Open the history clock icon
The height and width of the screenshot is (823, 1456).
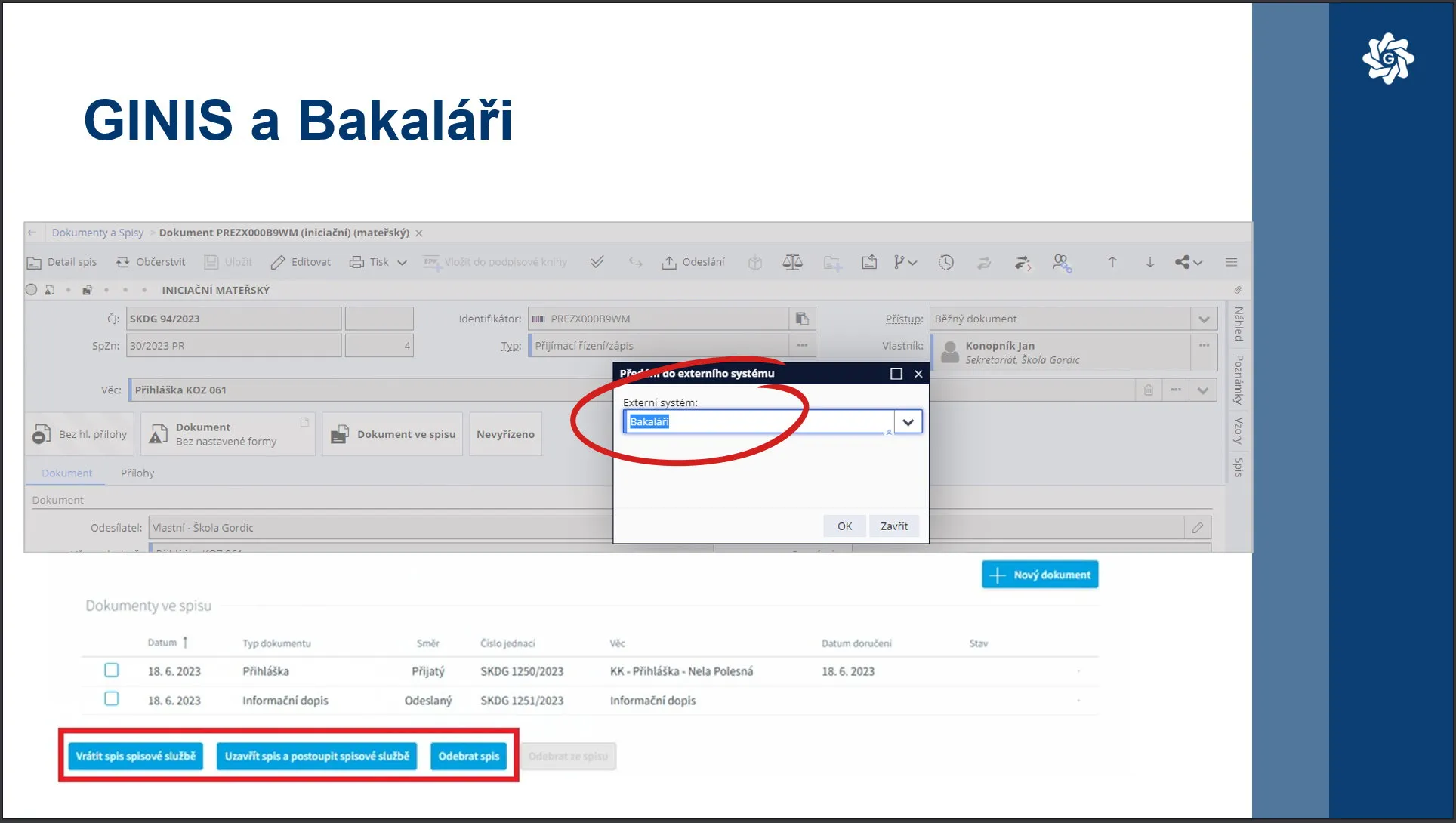point(946,262)
